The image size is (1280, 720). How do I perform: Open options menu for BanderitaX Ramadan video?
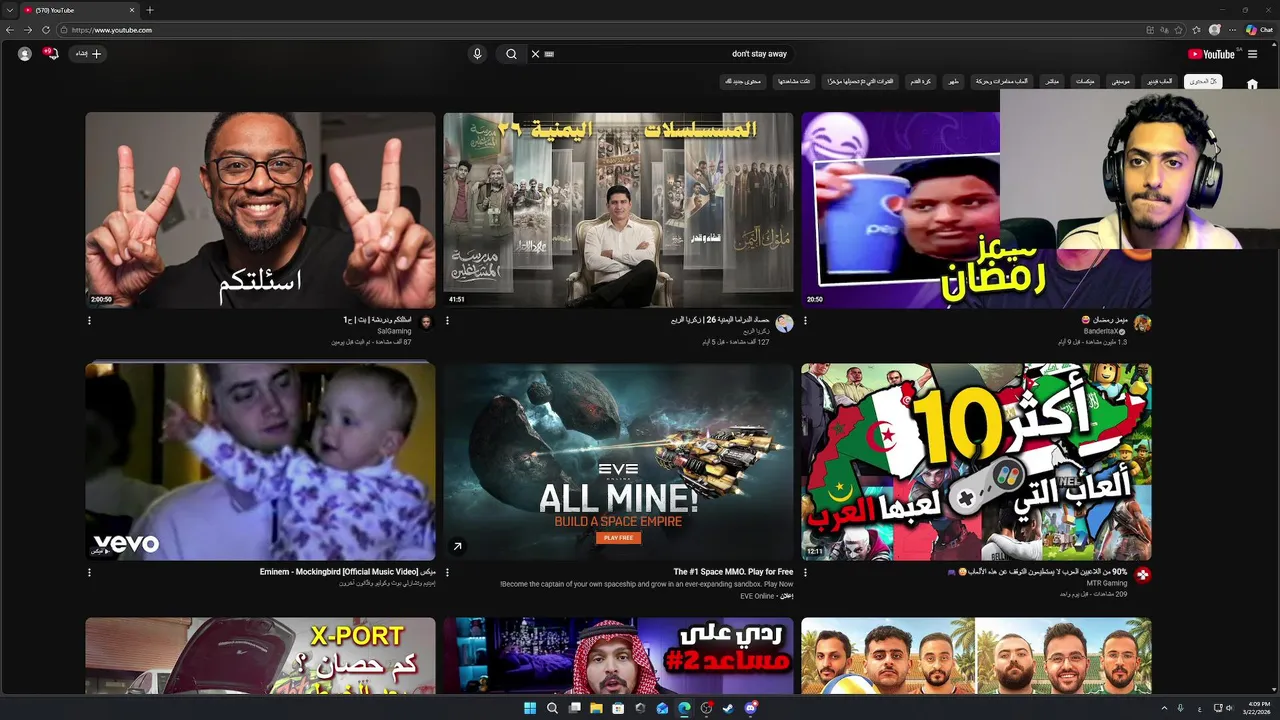pyautogui.click(x=805, y=321)
